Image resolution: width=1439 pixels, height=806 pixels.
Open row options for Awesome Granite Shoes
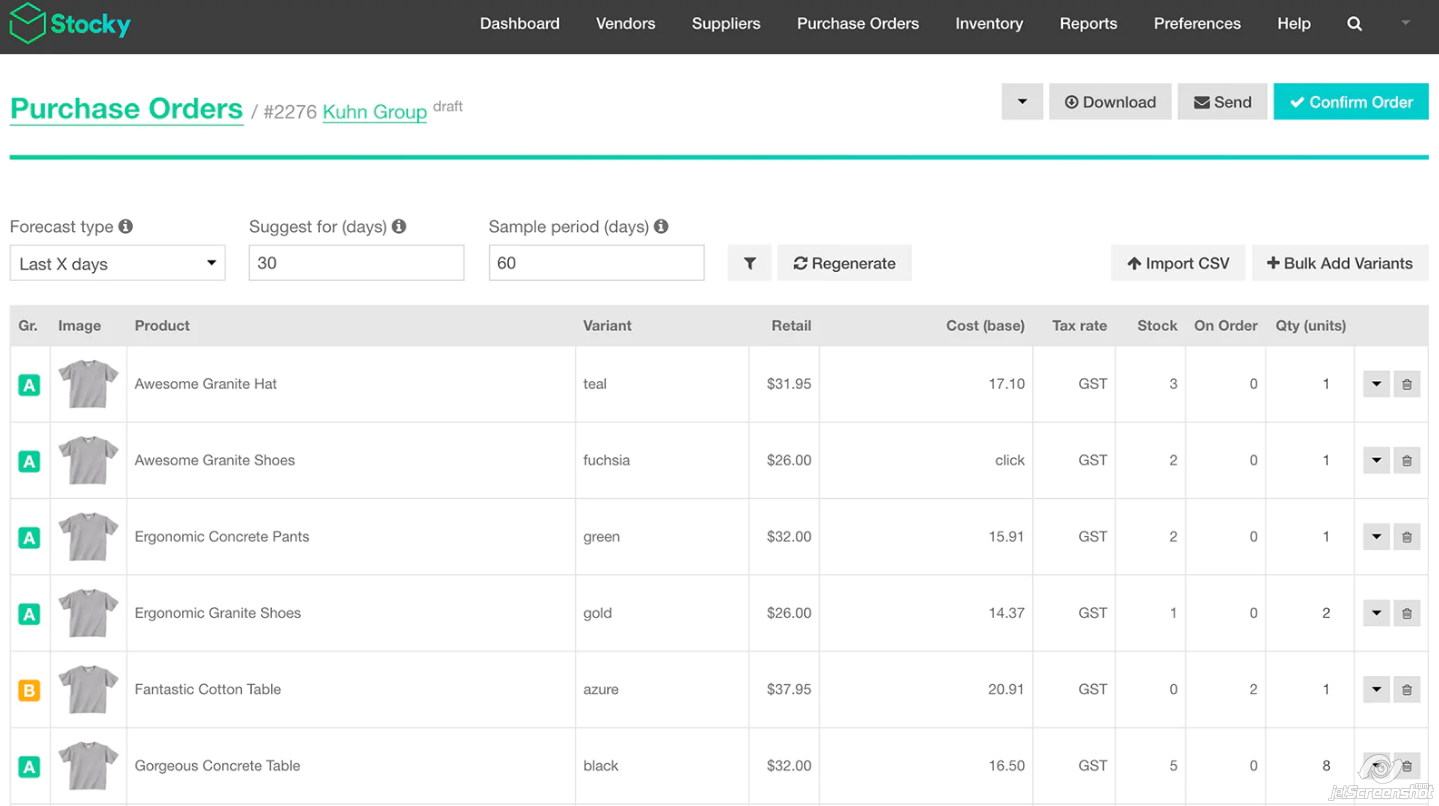(x=1376, y=461)
